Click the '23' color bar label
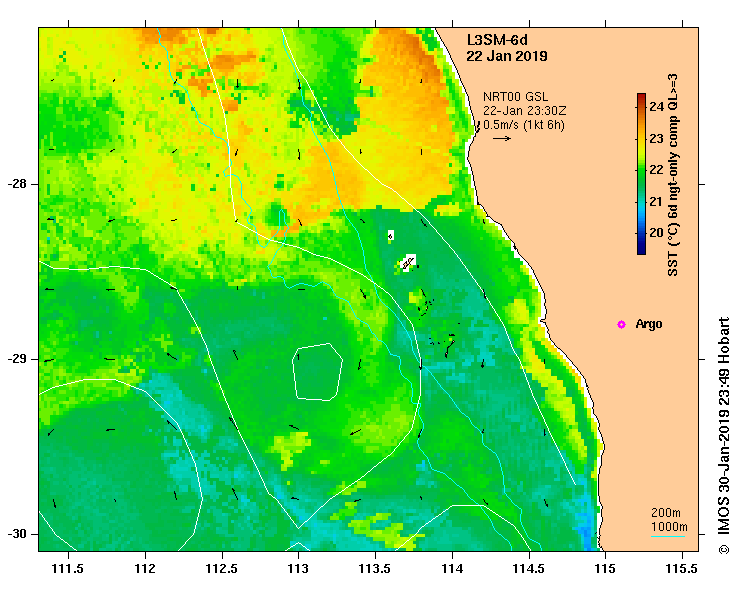739x592 pixels. [x=657, y=139]
